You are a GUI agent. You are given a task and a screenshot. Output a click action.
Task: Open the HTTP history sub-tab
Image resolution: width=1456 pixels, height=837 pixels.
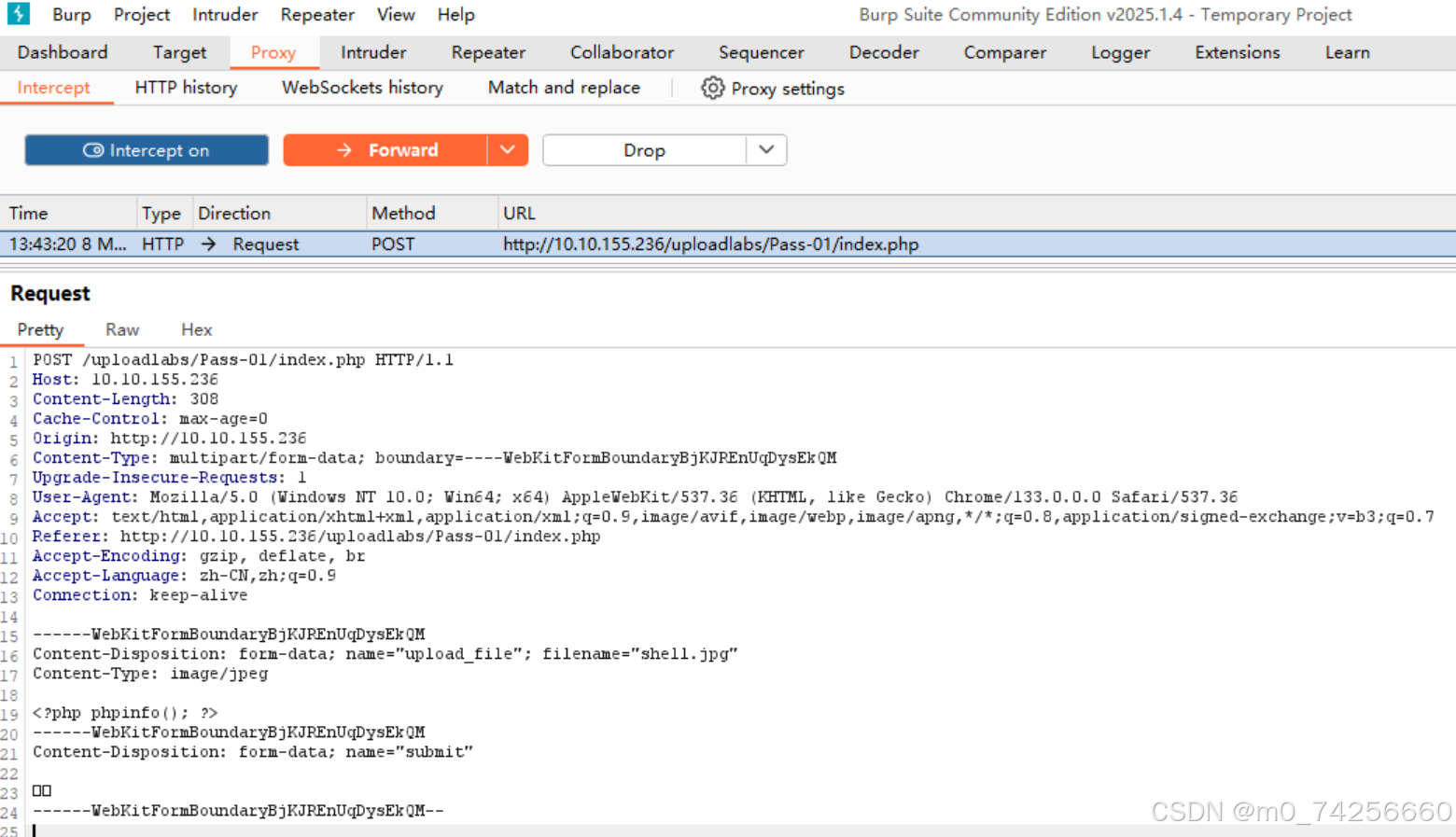pyautogui.click(x=186, y=88)
